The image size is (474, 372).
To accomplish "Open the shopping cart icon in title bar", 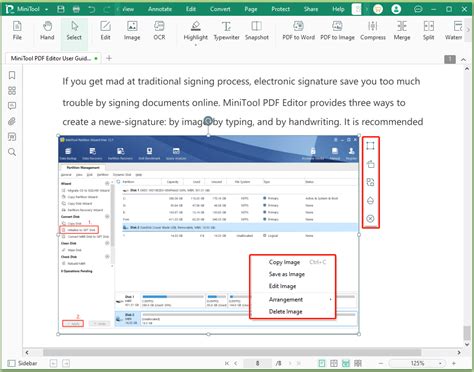I will (378, 9).
